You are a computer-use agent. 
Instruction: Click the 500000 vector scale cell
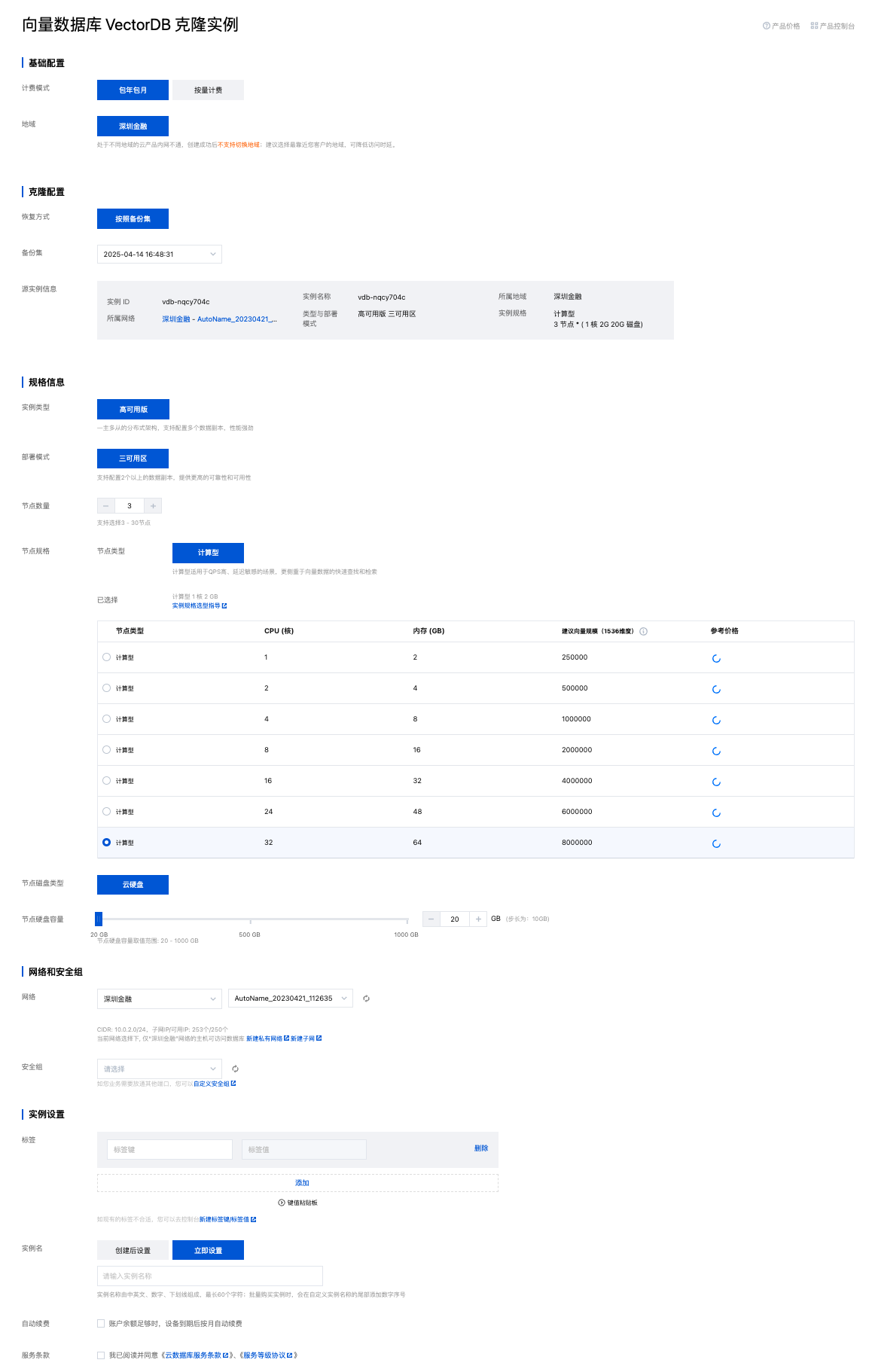pos(575,688)
